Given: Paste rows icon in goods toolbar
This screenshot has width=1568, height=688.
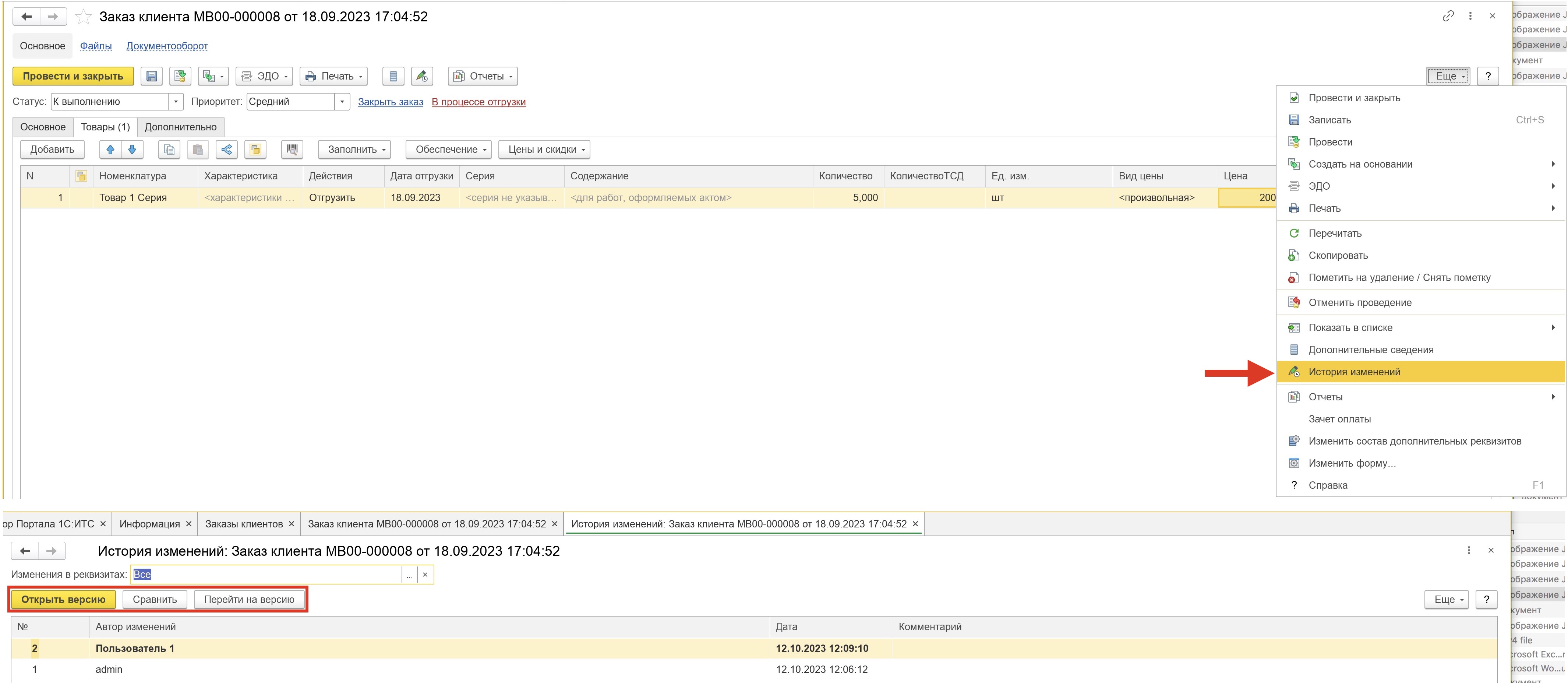Looking at the screenshot, I should click(198, 150).
